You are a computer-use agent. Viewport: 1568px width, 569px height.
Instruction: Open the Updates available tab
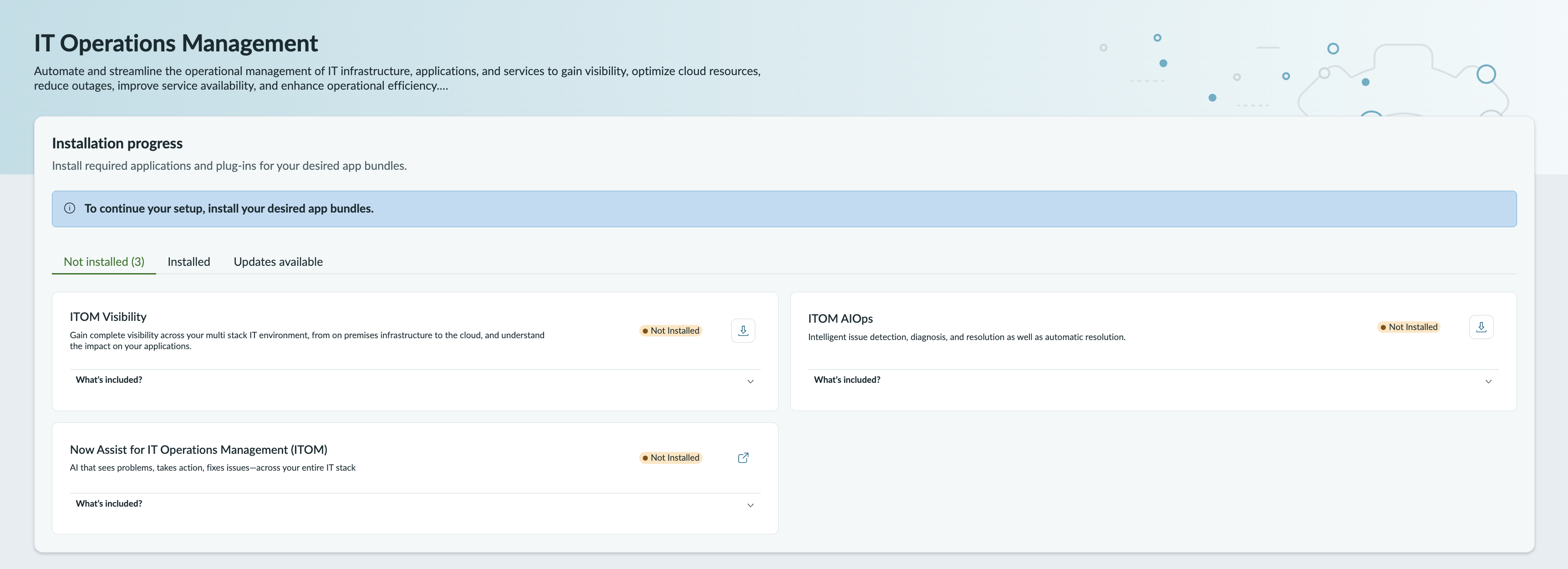point(278,262)
